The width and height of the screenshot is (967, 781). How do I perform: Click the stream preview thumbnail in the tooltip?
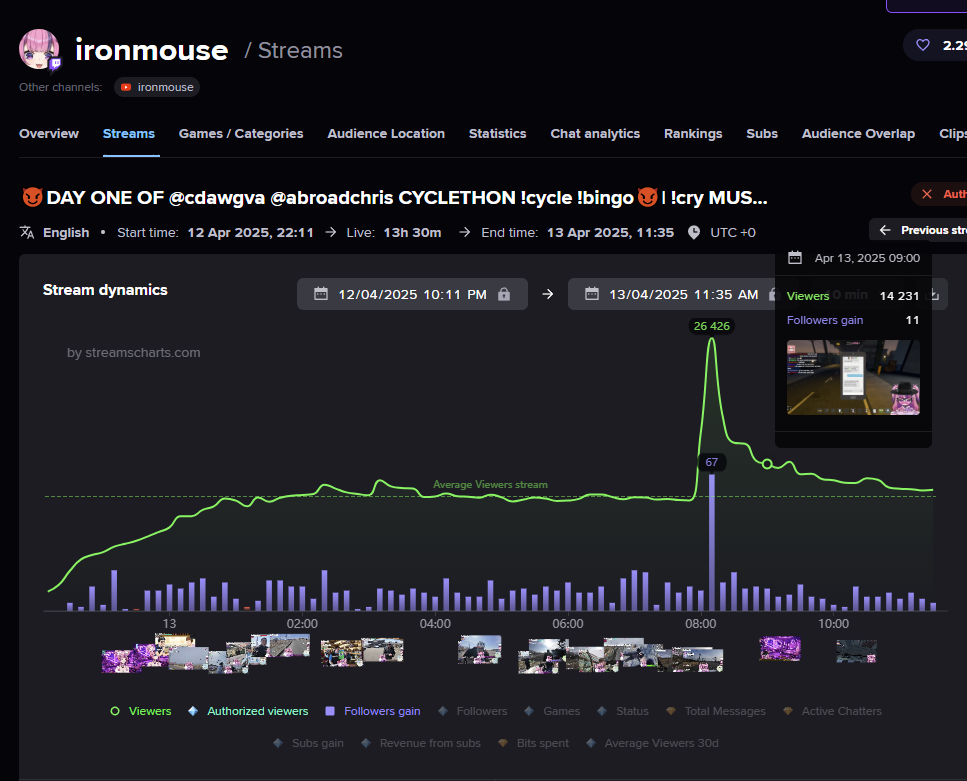(x=854, y=377)
